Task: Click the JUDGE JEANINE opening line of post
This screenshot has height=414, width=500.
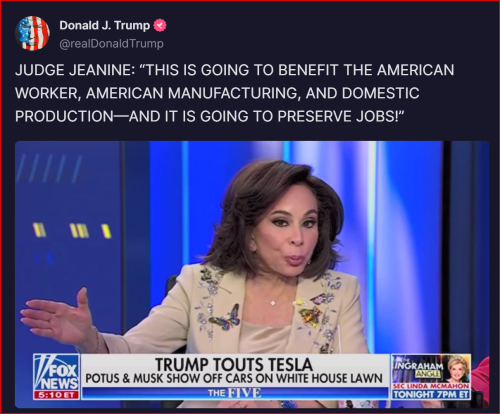Action: (235, 70)
